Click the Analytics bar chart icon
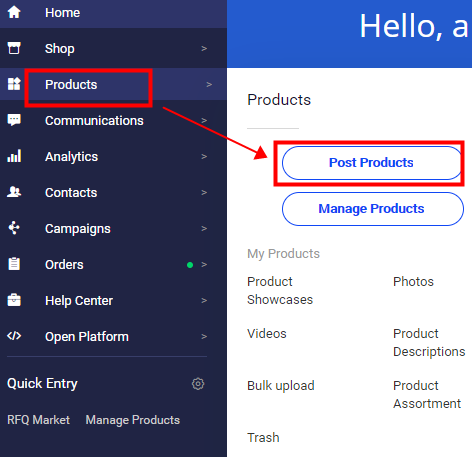This screenshot has height=457, width=472. [x=14, y=156]
